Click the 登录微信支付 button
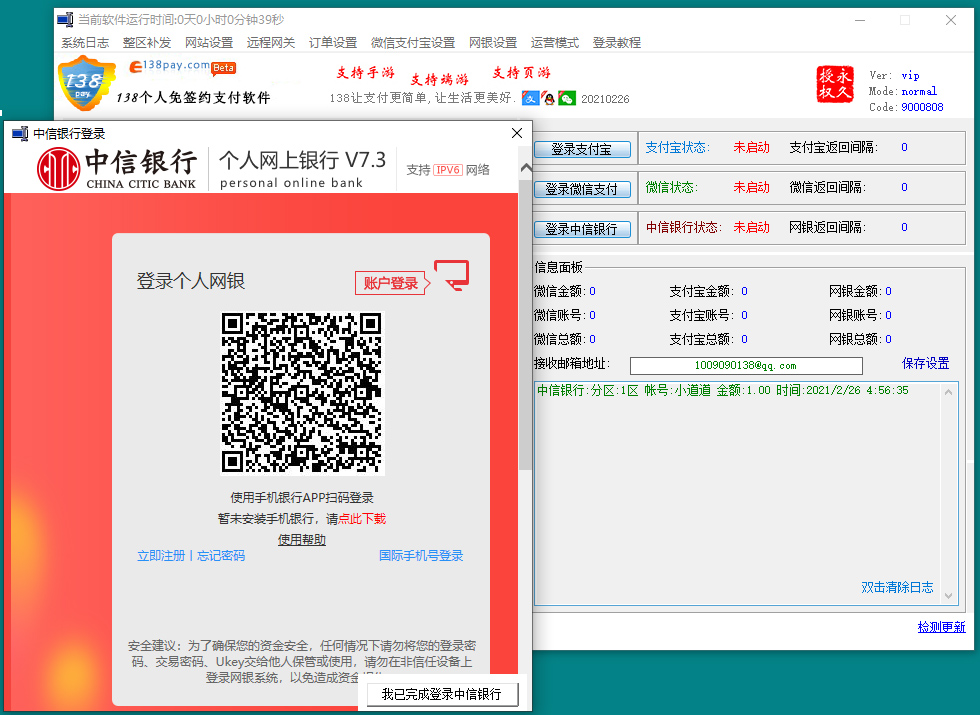This screenshot has width=980, height=715. 582,189
